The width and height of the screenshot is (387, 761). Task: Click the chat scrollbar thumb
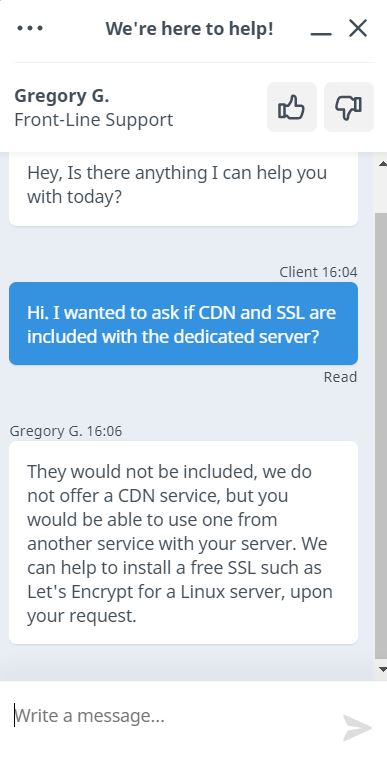coord(382,435)
